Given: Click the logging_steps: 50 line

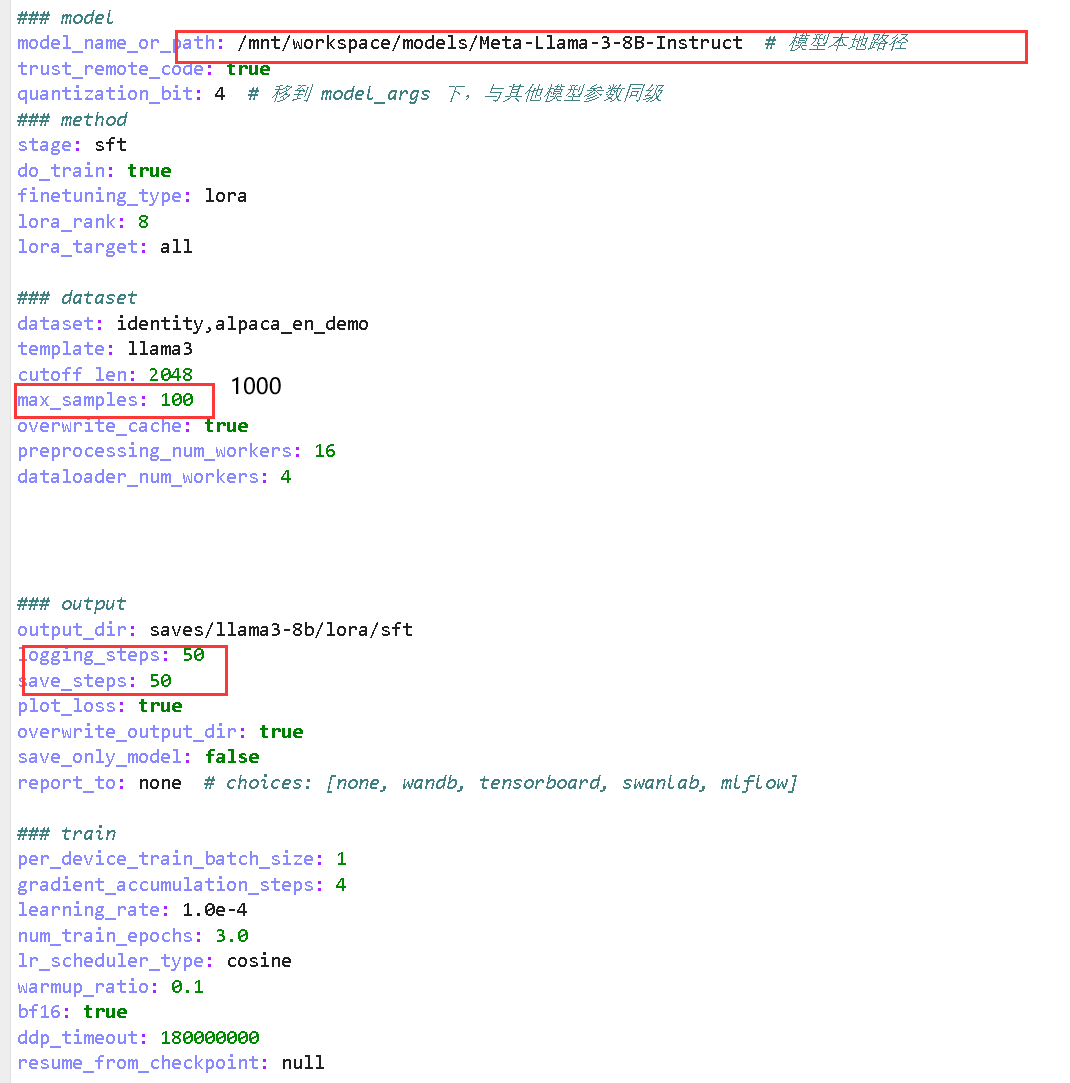Looking at the screenshot, I should tap(111, 655).
